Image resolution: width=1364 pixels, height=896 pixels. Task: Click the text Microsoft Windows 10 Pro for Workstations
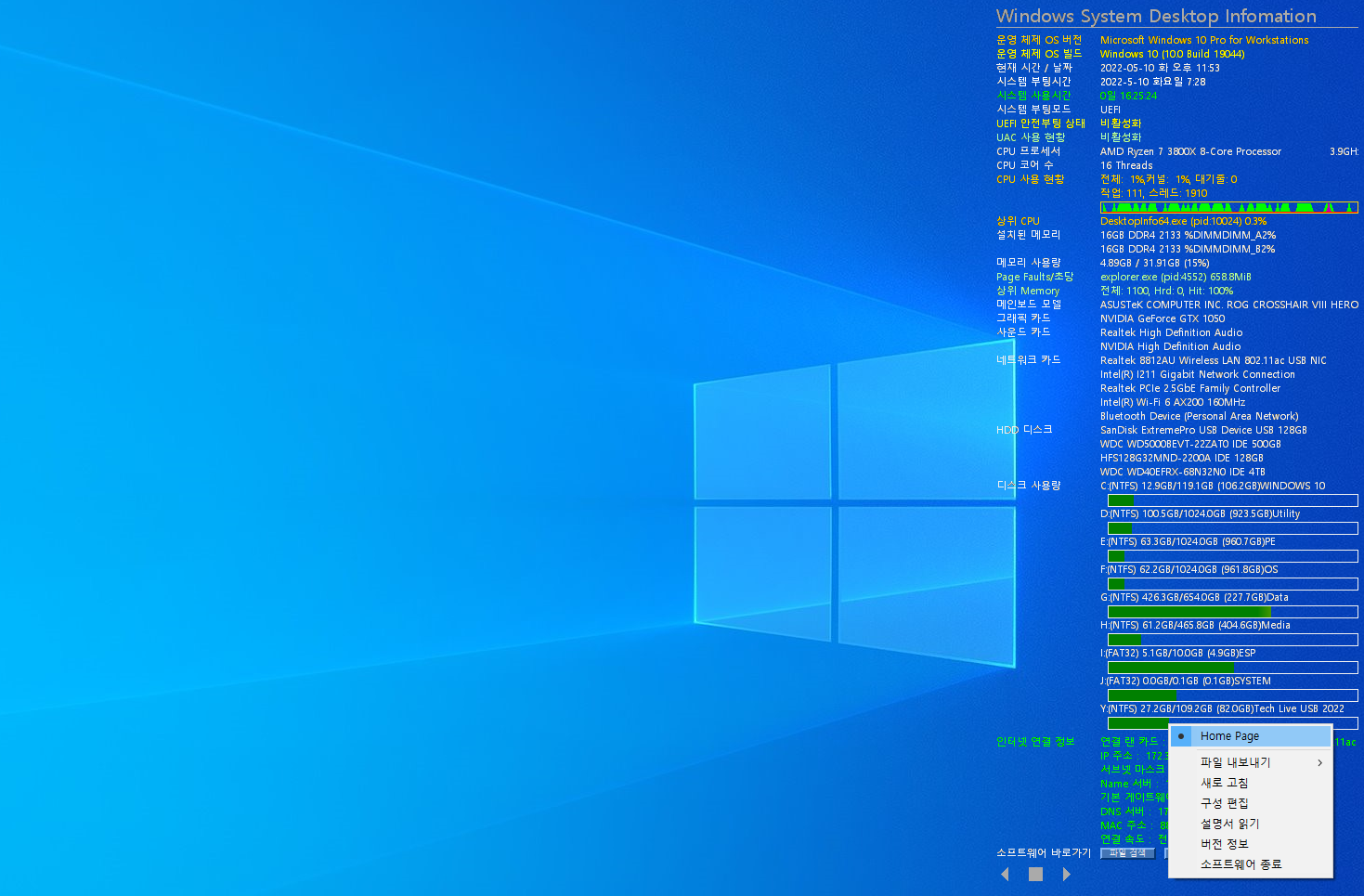pyautogui.click(x=1204, y=40)
